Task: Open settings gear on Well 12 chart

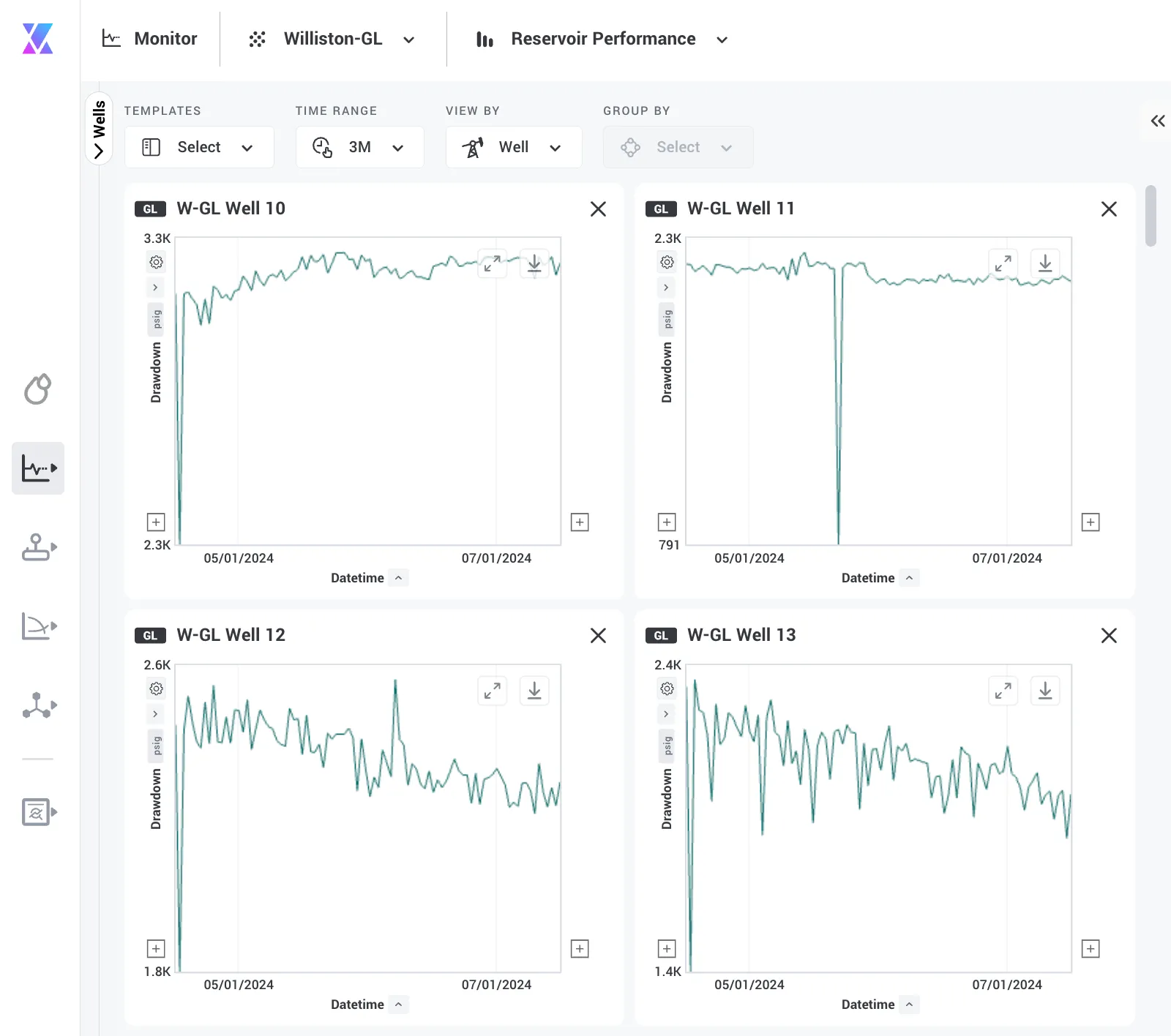Action: tap(156, 688)
